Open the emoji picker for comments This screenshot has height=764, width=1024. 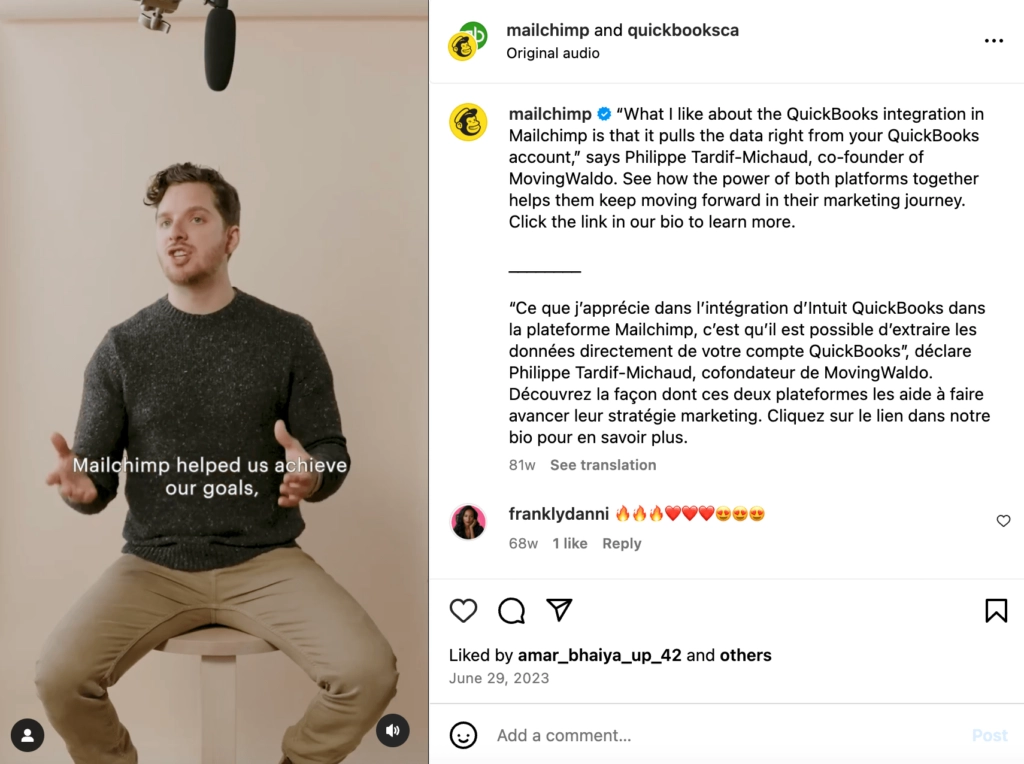point(463,736)
